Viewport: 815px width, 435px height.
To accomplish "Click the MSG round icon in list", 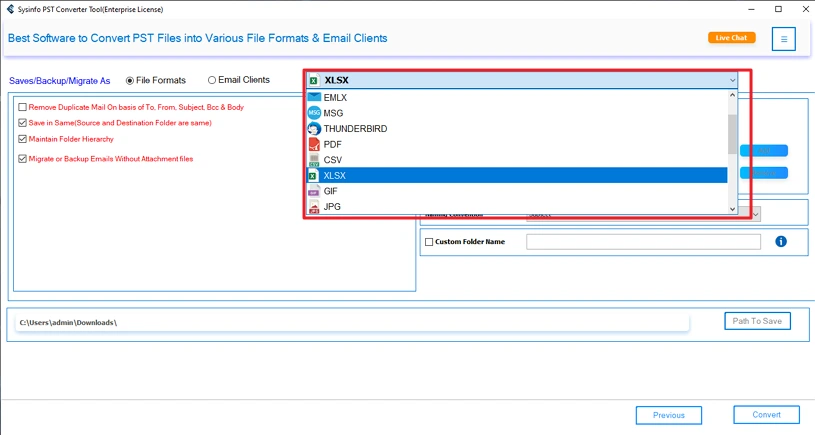I will pos(314,113).
